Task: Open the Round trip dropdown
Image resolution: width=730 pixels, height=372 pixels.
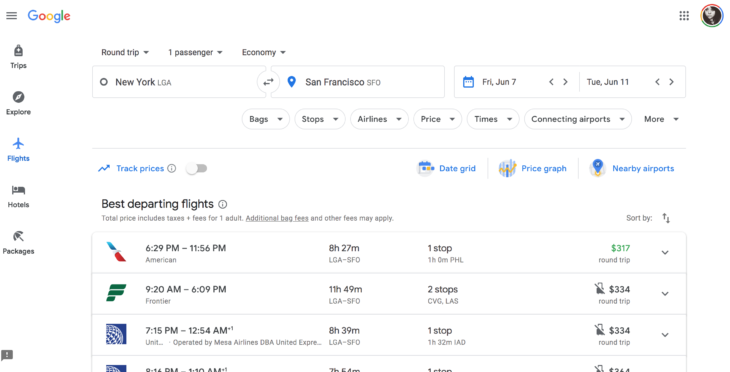Action: click(125, 53)
